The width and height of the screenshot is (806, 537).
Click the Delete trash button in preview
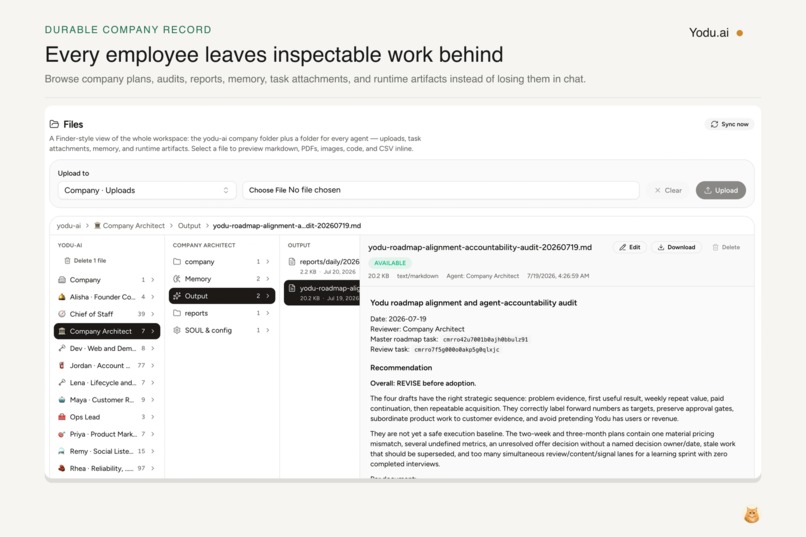tap(726, 247)
